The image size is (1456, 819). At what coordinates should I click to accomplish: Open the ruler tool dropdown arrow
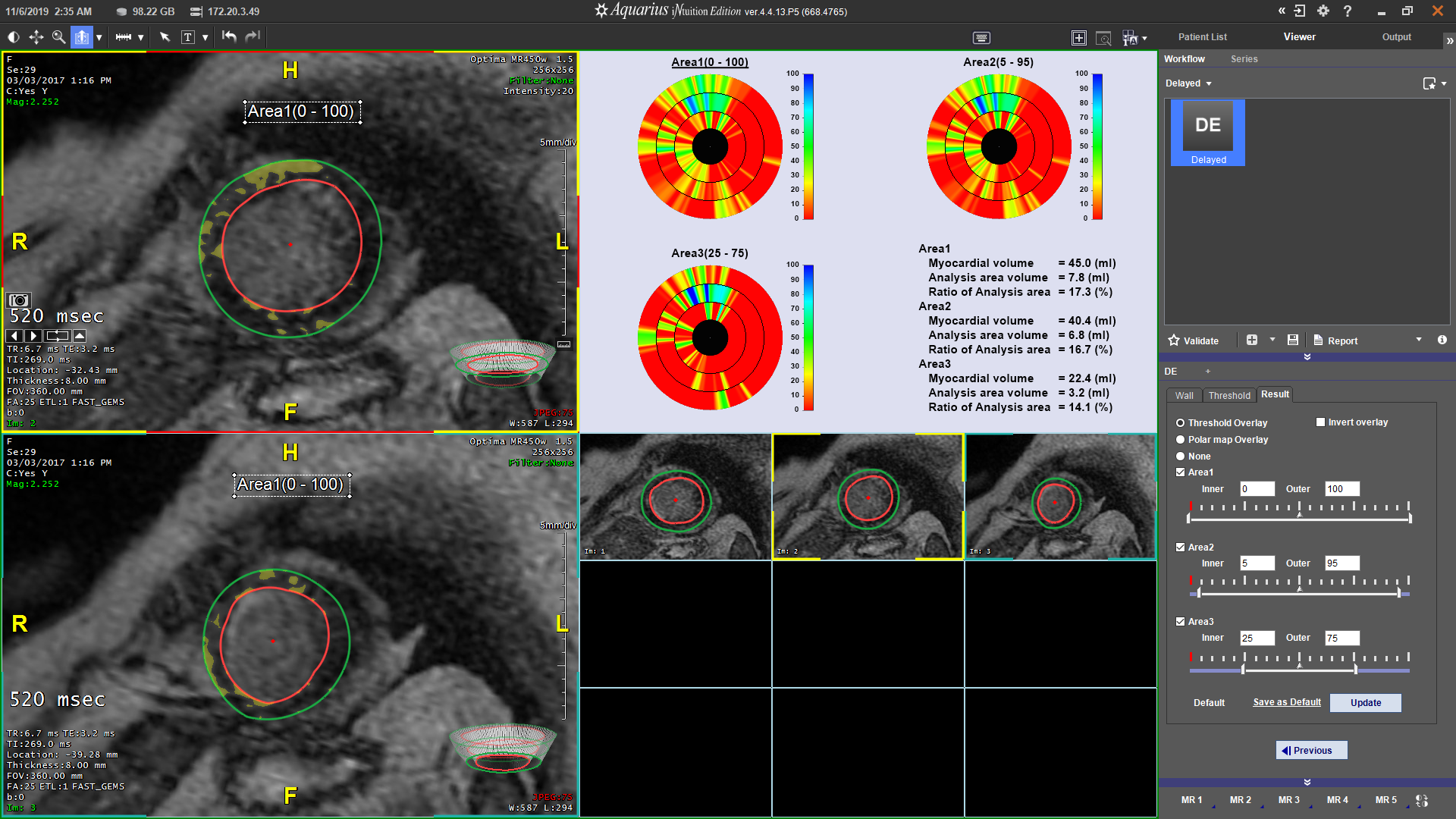140,37
